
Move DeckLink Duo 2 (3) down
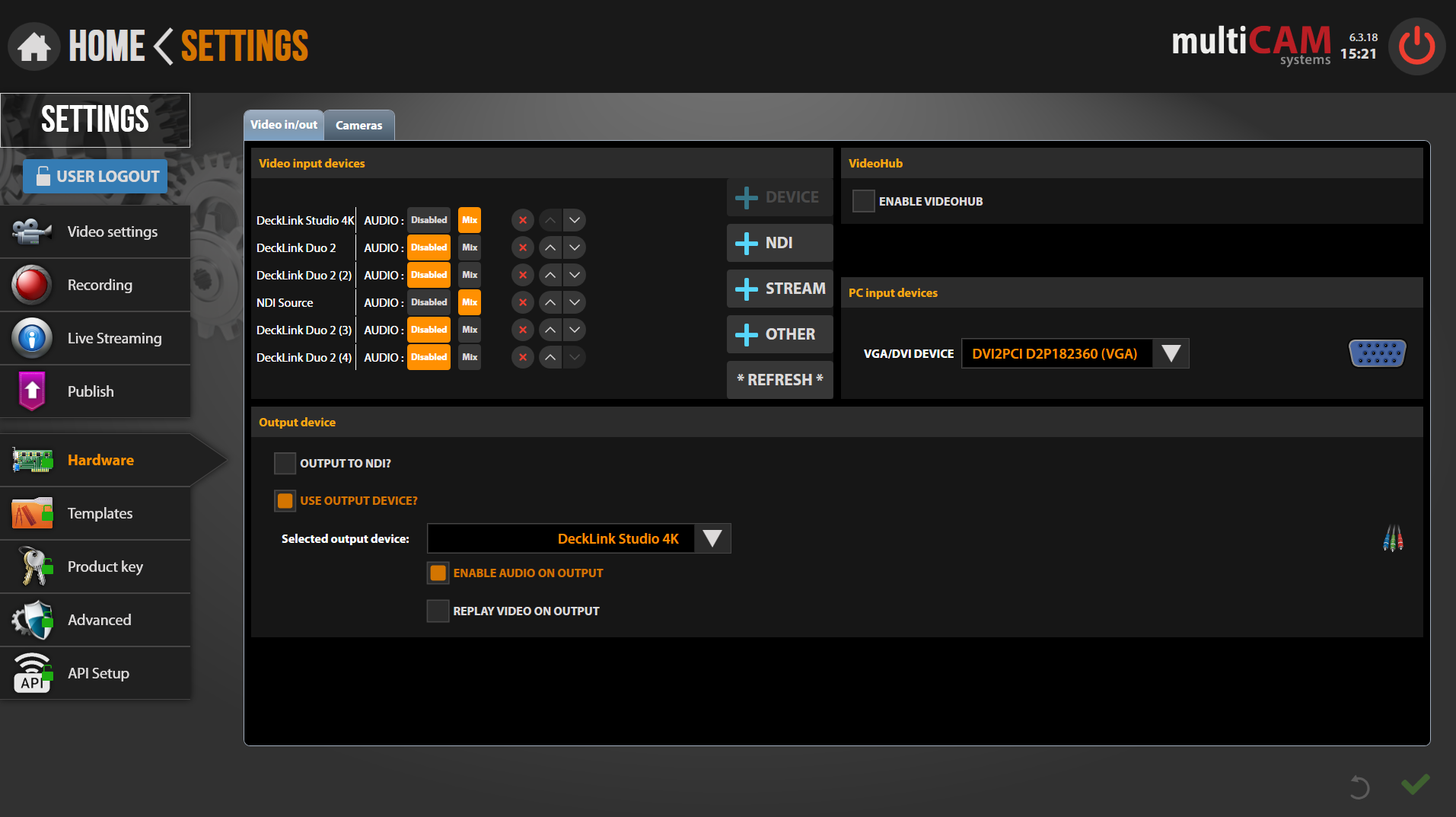(575, 330)
